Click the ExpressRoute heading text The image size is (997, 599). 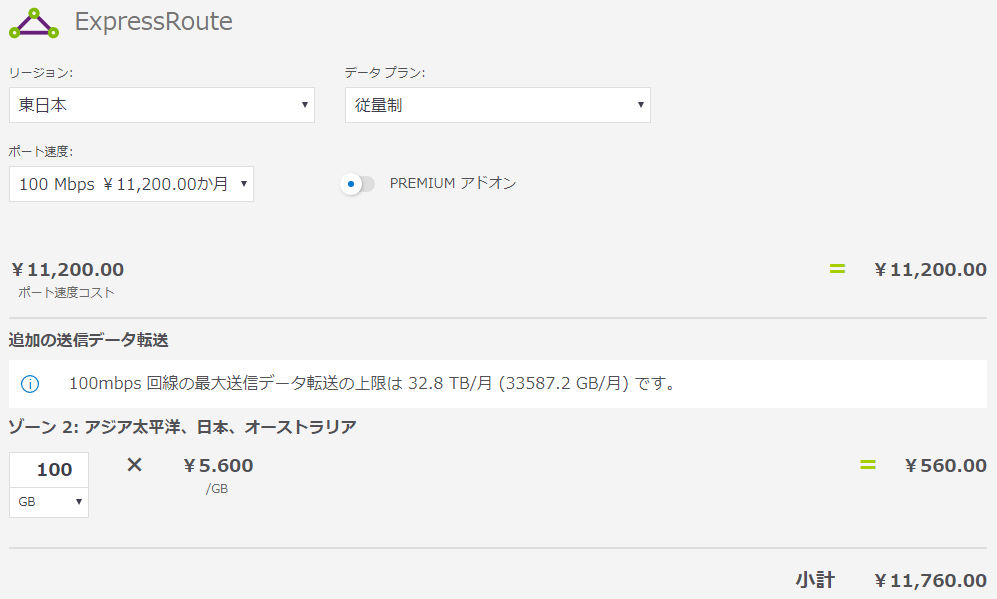(154, 22)
